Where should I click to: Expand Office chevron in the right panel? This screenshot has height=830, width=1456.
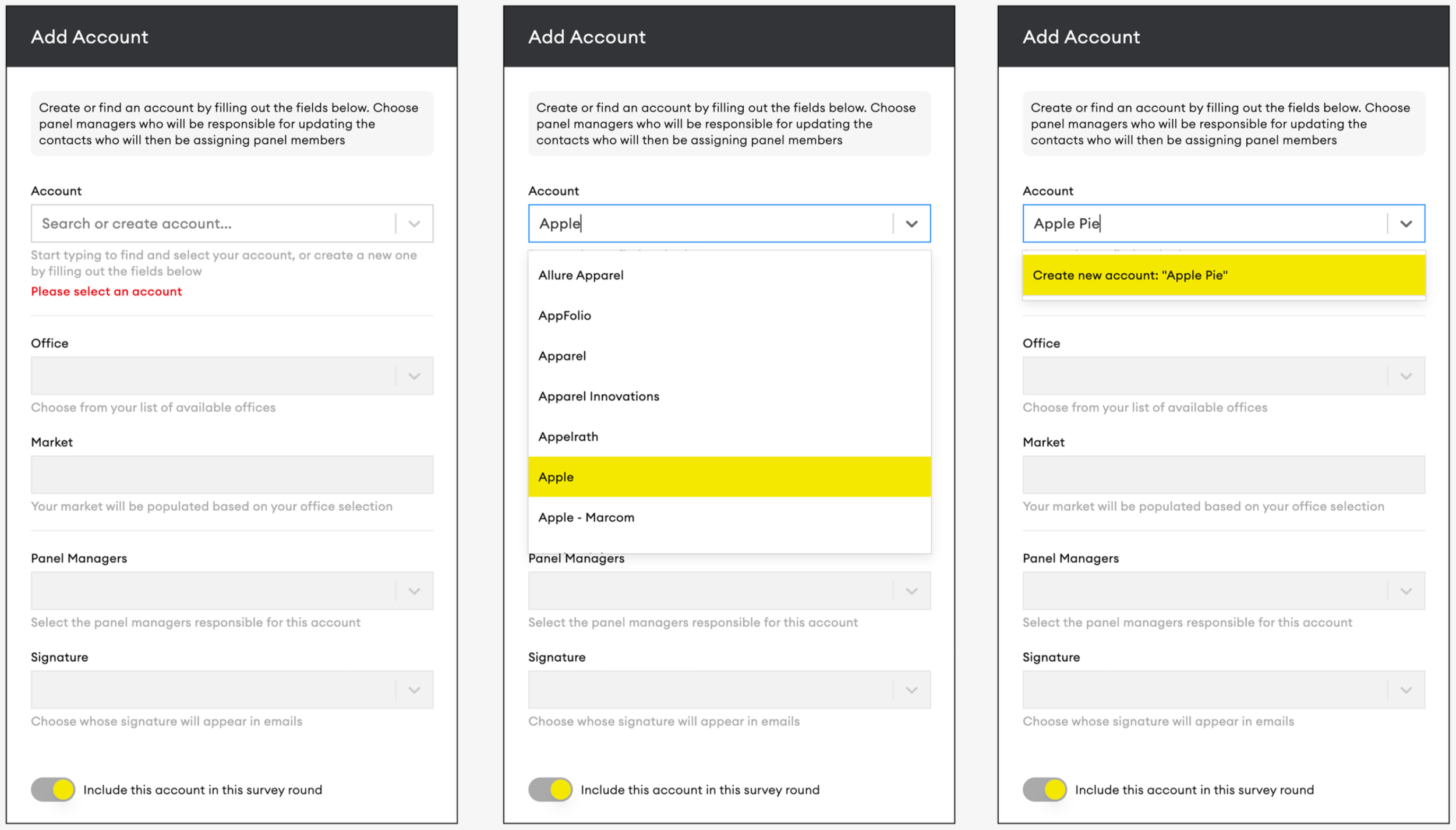click(1406, 376)
